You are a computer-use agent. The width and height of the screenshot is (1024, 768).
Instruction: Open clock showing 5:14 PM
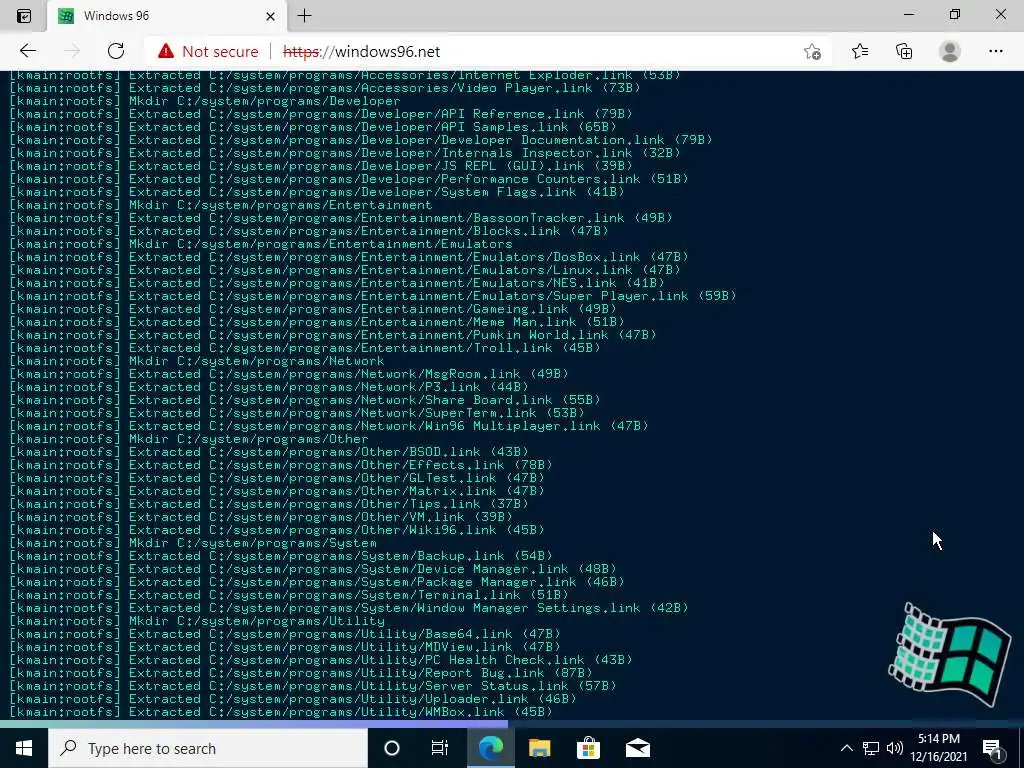tap(938, 748)
